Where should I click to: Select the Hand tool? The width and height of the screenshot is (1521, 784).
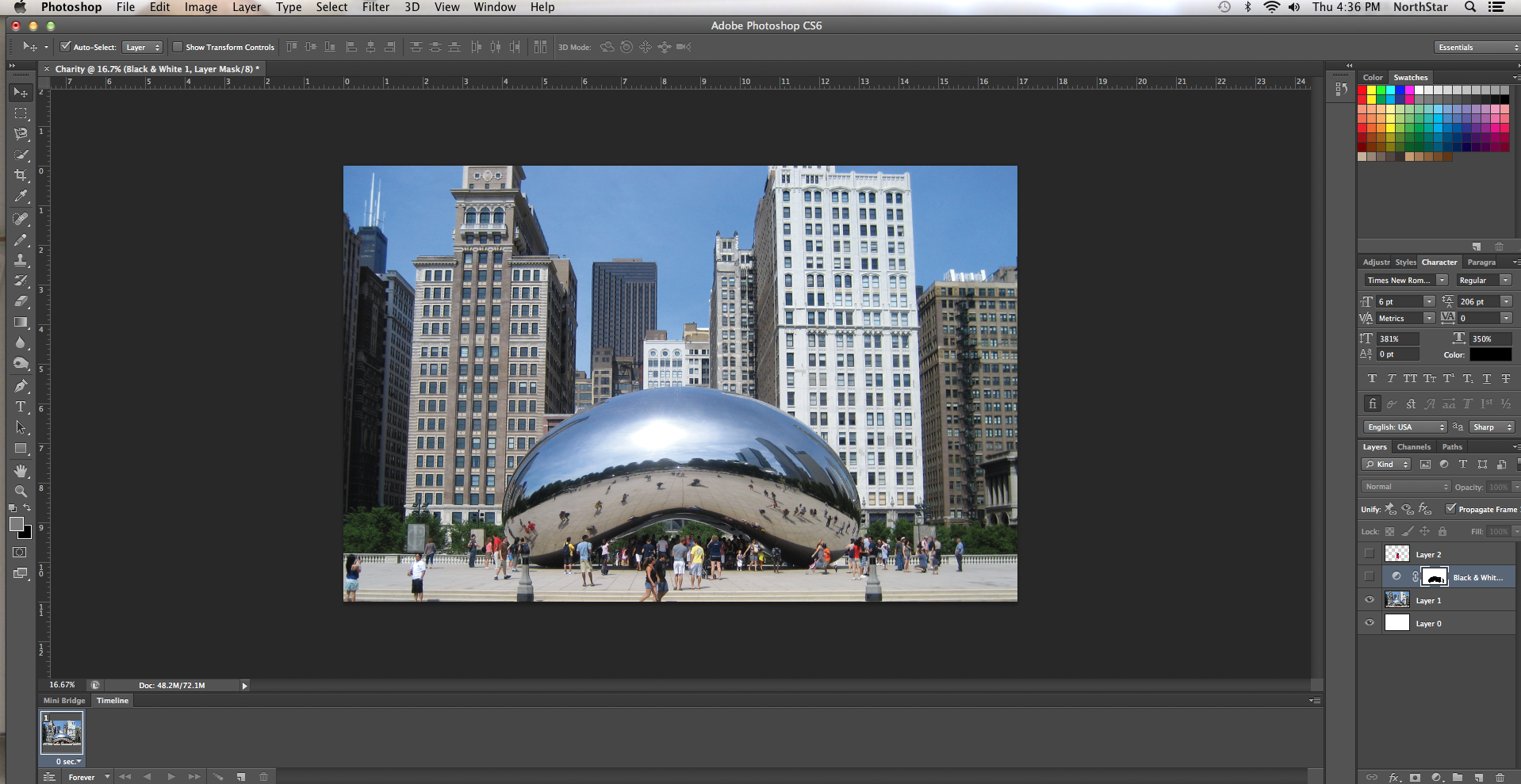[21, 471]
